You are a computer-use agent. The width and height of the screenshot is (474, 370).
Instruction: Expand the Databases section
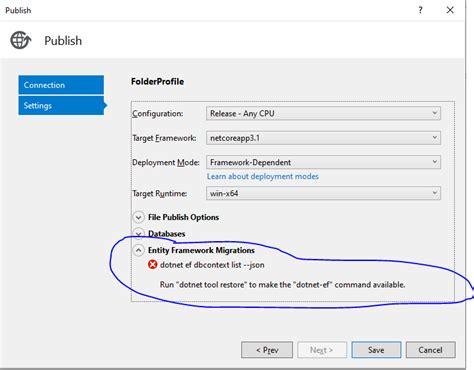pyautogui.click(x=138, y=234)
